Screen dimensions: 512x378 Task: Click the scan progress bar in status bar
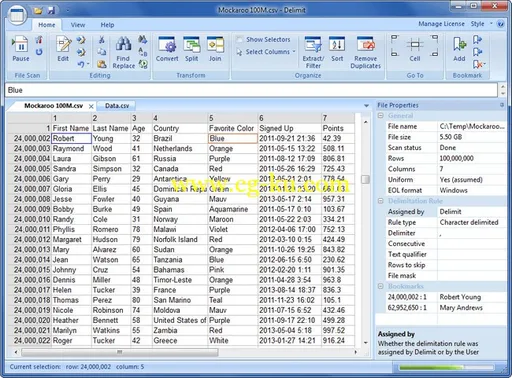coord(446,367)
